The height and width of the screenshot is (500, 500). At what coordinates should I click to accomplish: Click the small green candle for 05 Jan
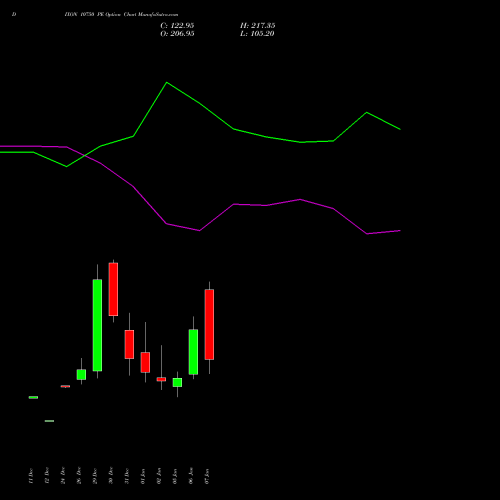177,382
